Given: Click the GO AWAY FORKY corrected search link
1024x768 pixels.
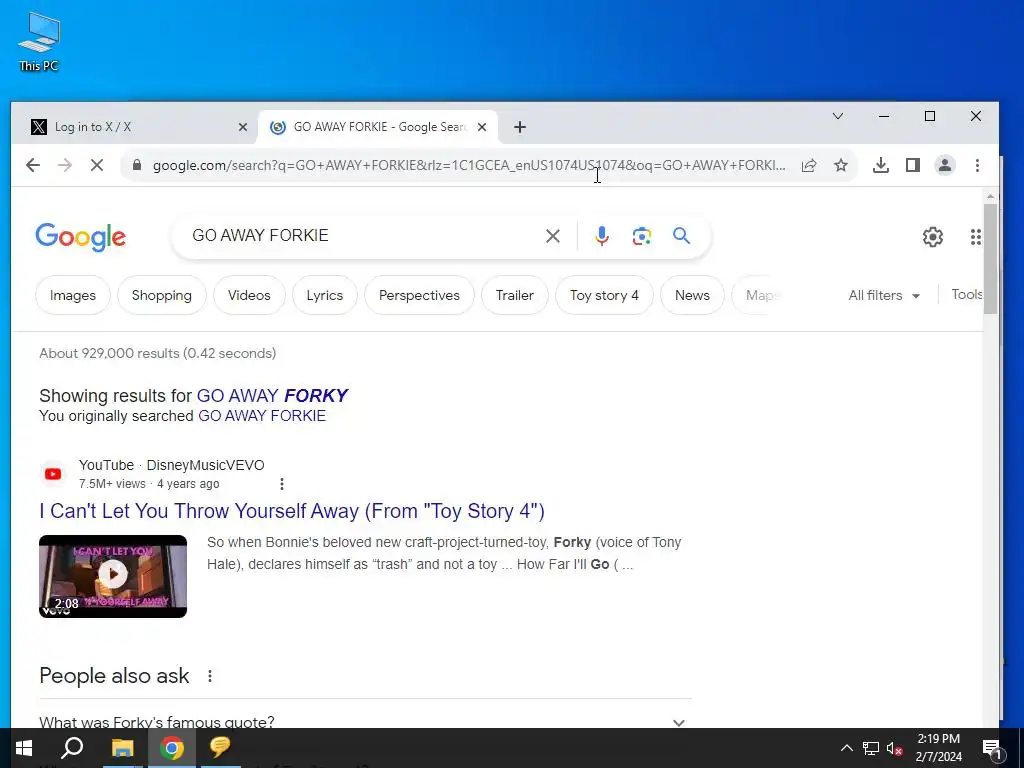Looking at the screenshot, I should [272, 396].
